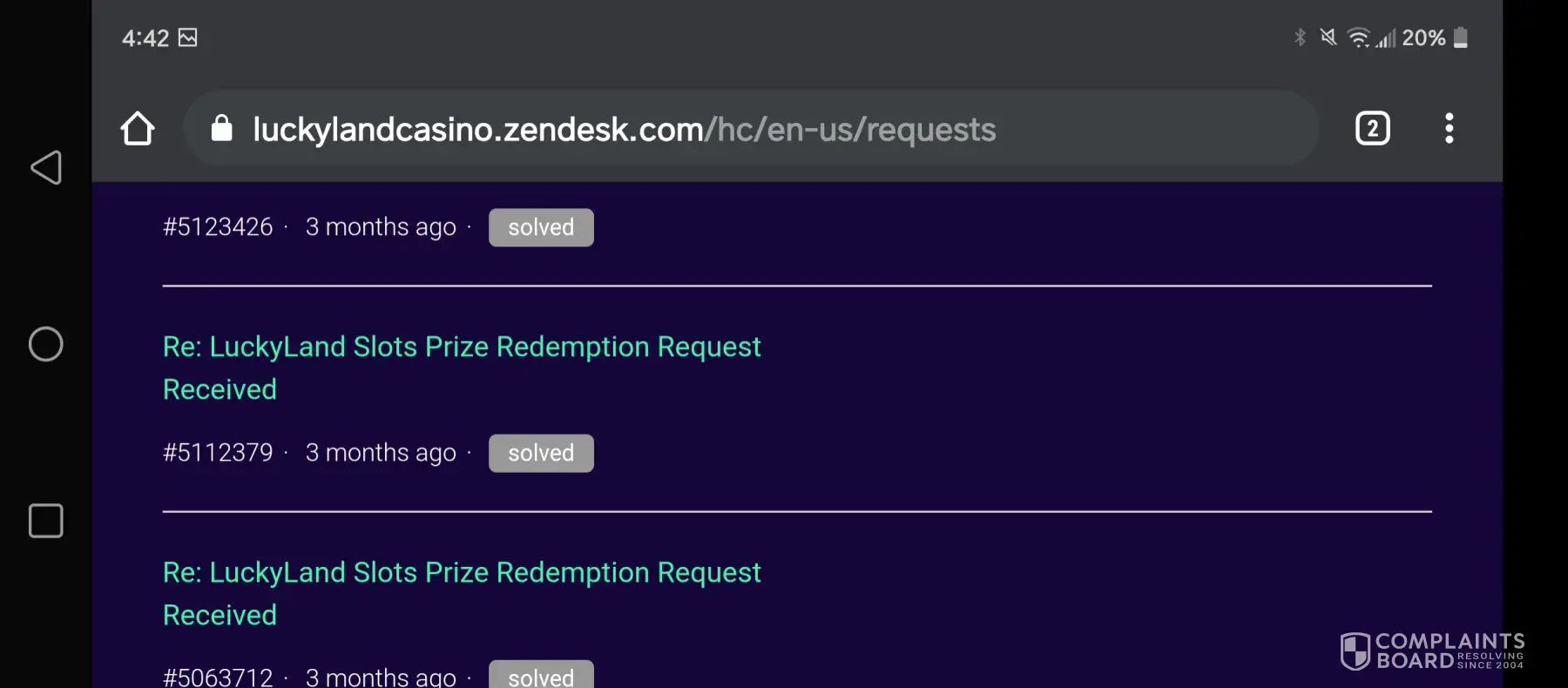
Task: Tap the browser home page icon
Action: click(x=138, y=129)
